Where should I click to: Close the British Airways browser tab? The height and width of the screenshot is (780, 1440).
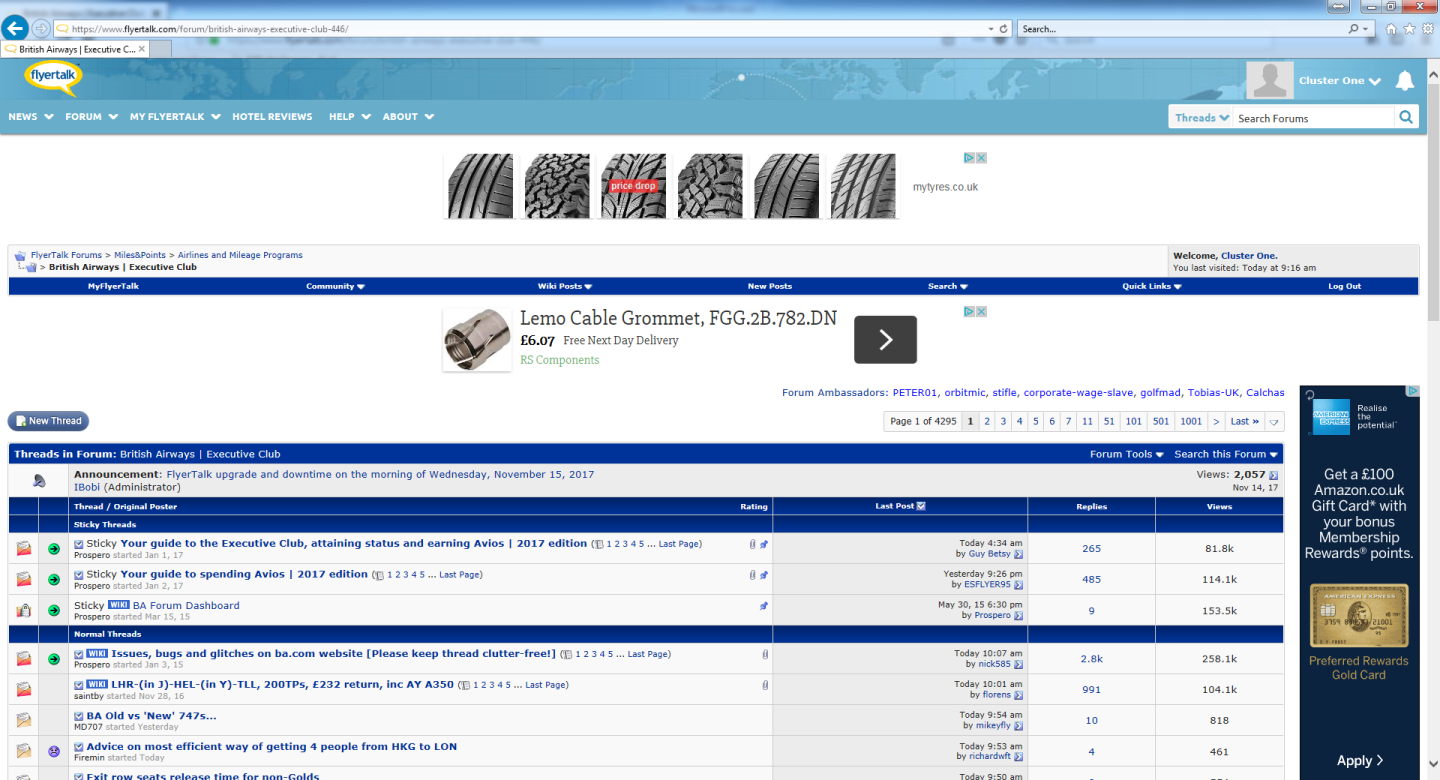(x=142, y=48)
